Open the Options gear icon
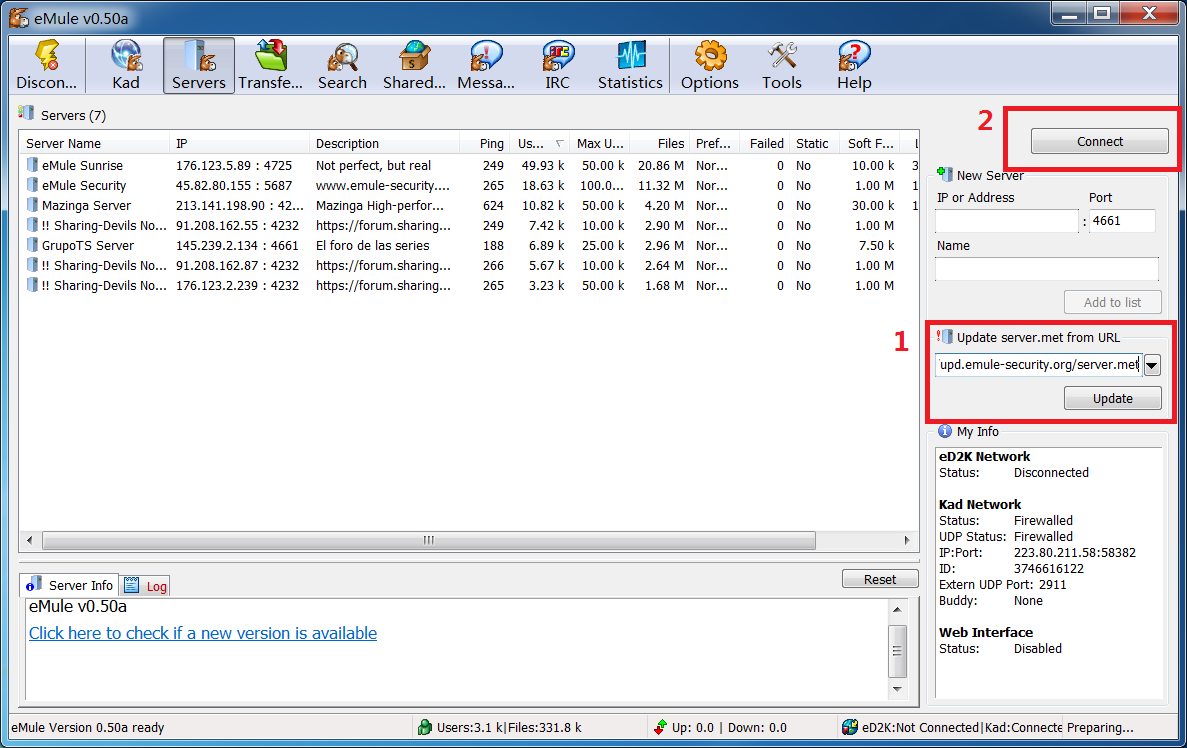 [709, 66]
